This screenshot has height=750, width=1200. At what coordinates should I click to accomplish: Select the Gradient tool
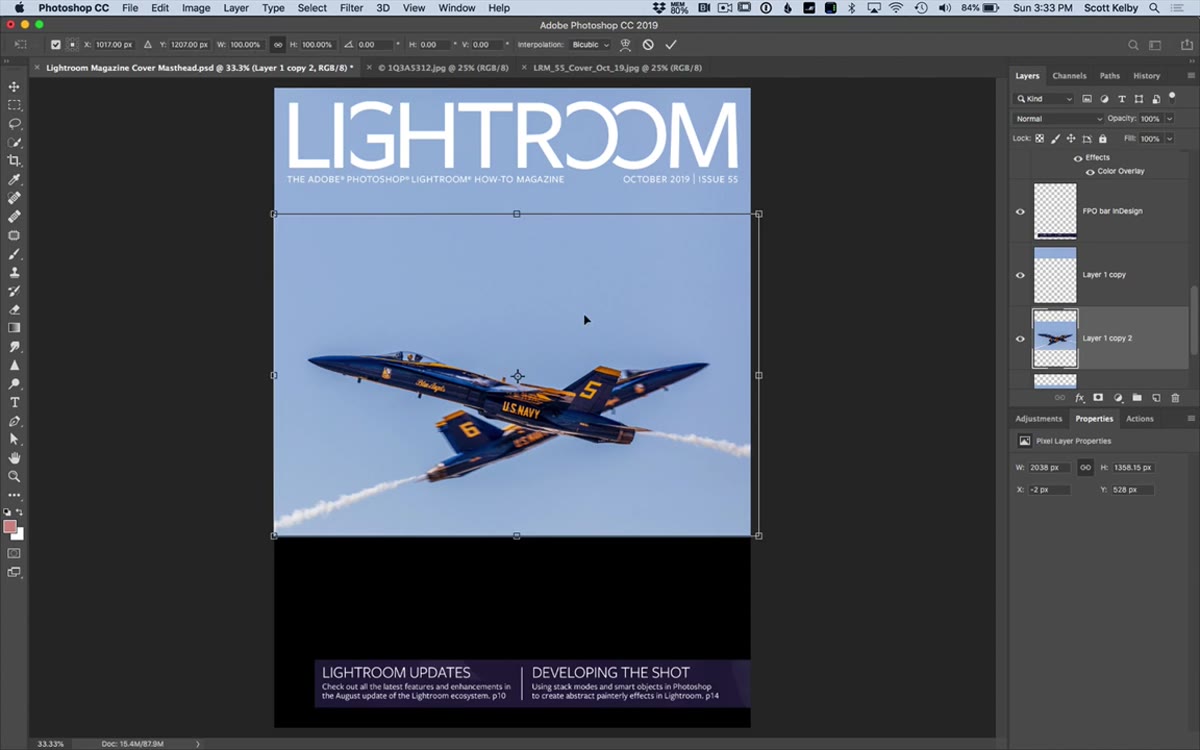click(14, 327)
